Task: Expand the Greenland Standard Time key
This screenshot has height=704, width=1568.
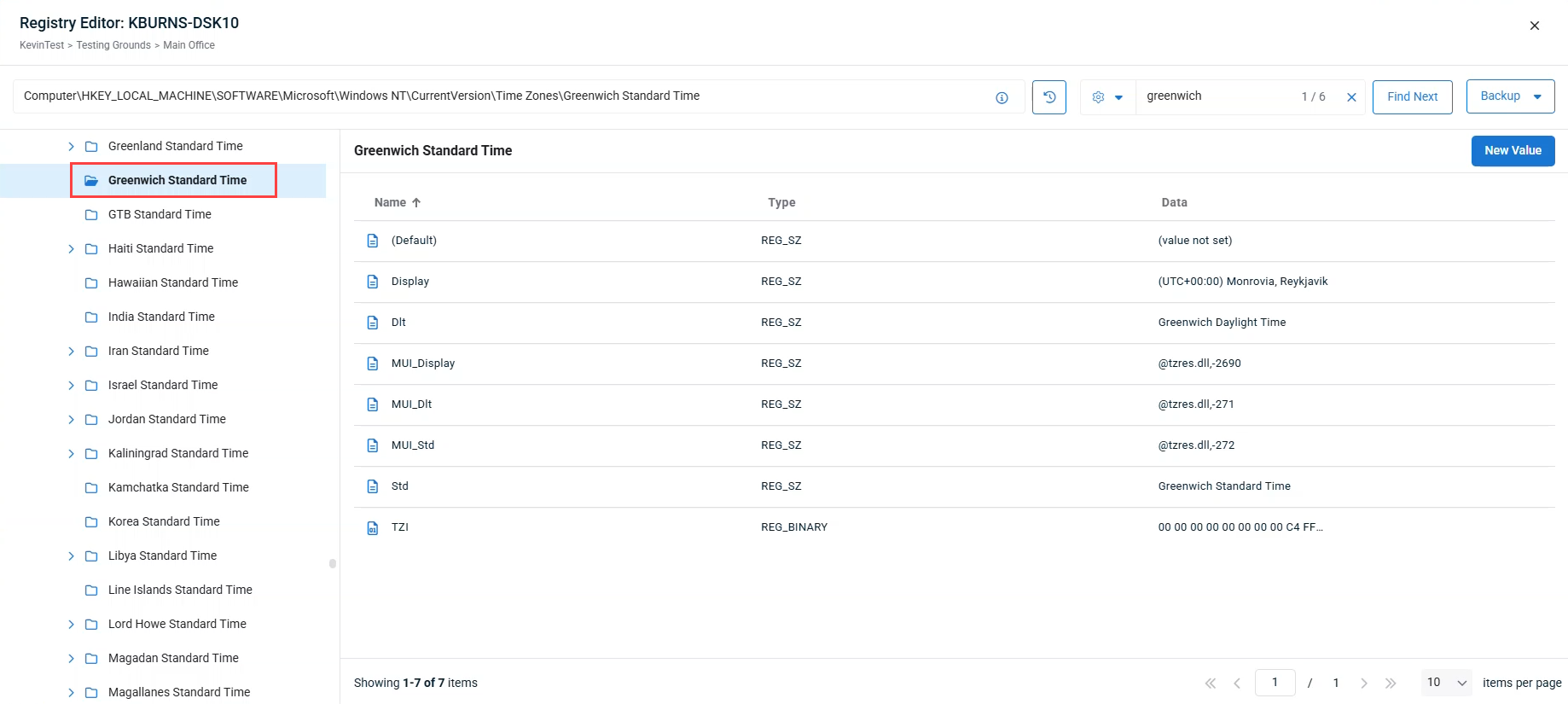Action: [71, 147]
